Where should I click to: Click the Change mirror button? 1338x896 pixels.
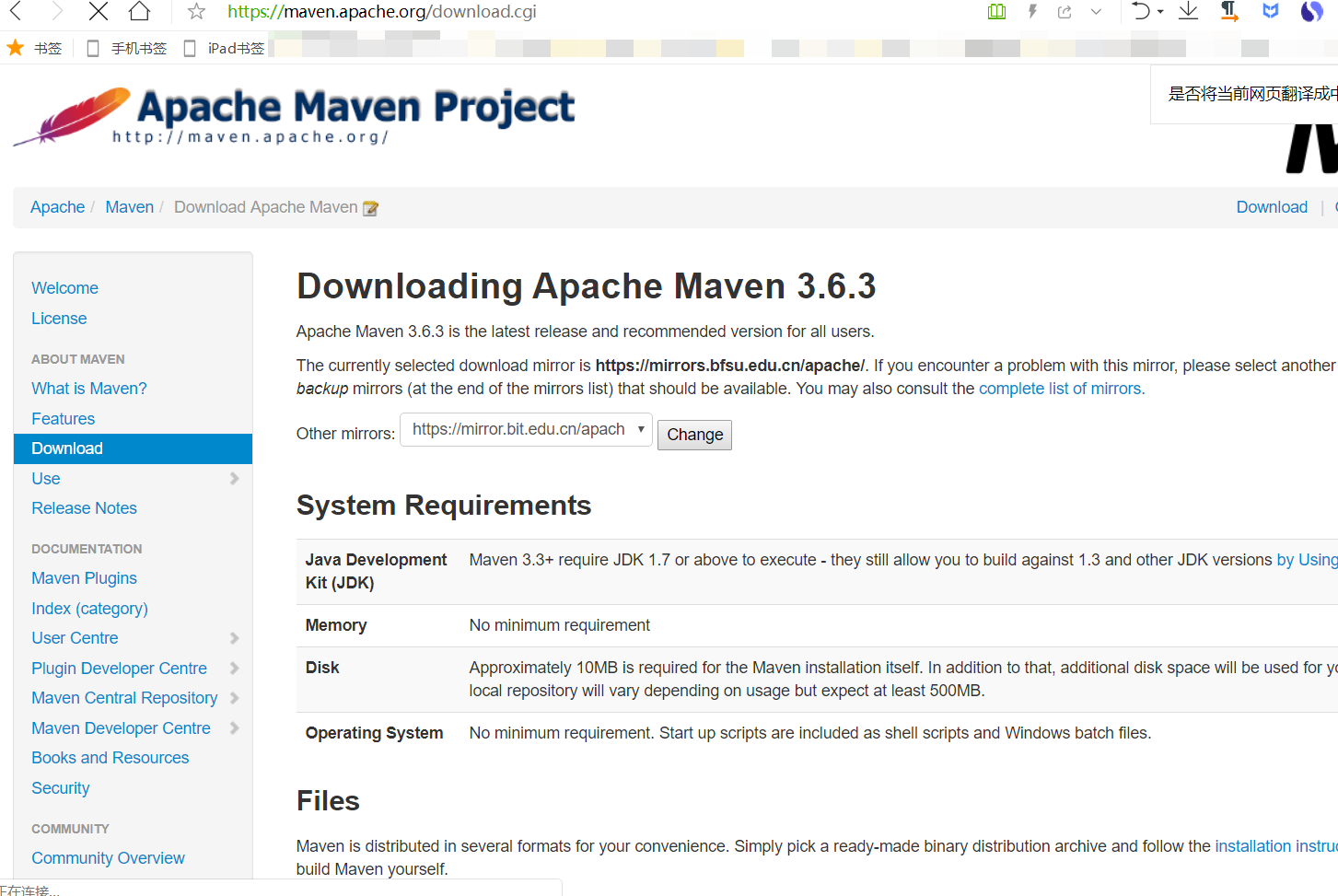point(694,435)
